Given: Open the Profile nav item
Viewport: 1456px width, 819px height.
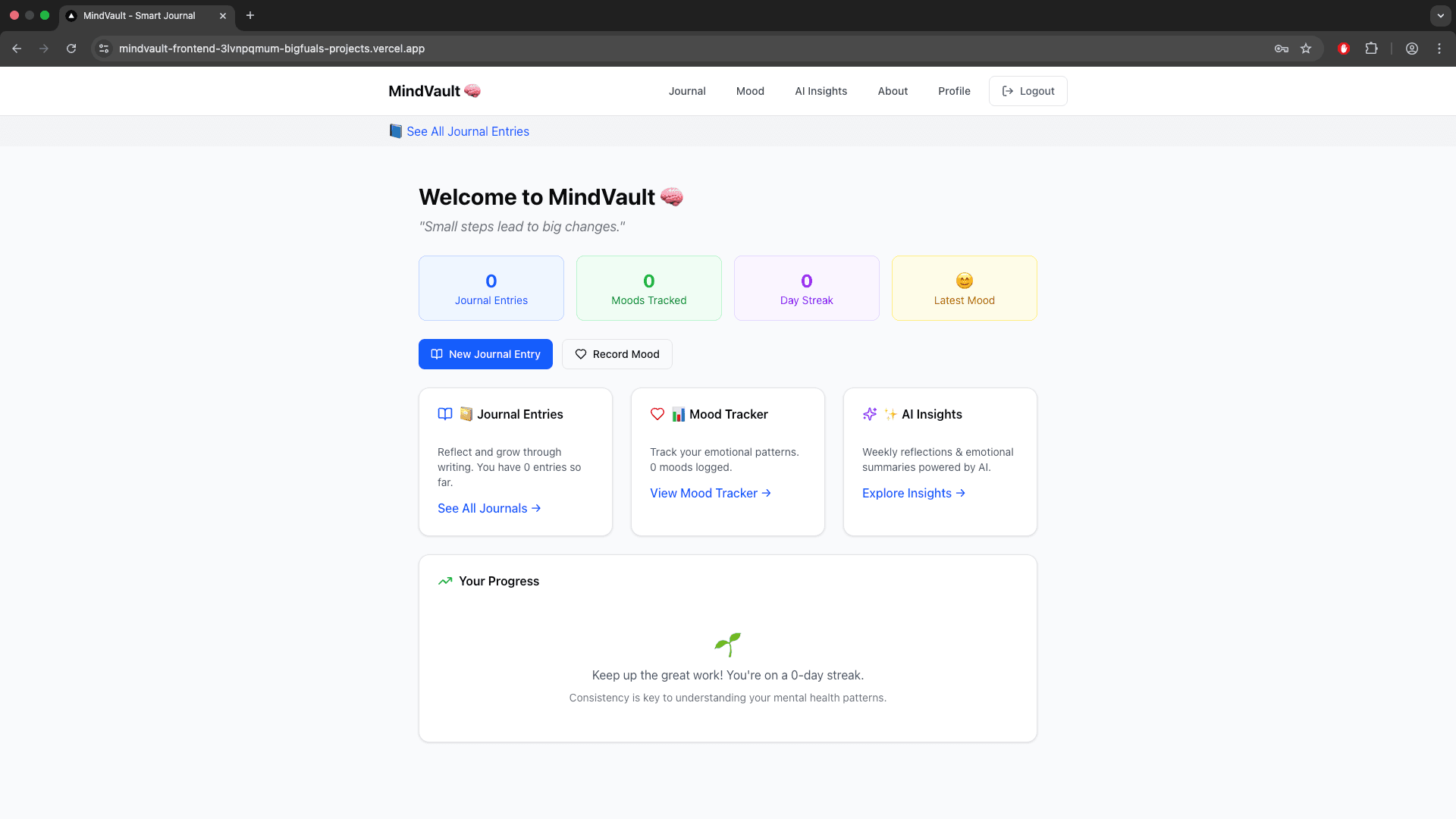Looking at the screenshot, I should pyautogui.click(x=954, y=91).
